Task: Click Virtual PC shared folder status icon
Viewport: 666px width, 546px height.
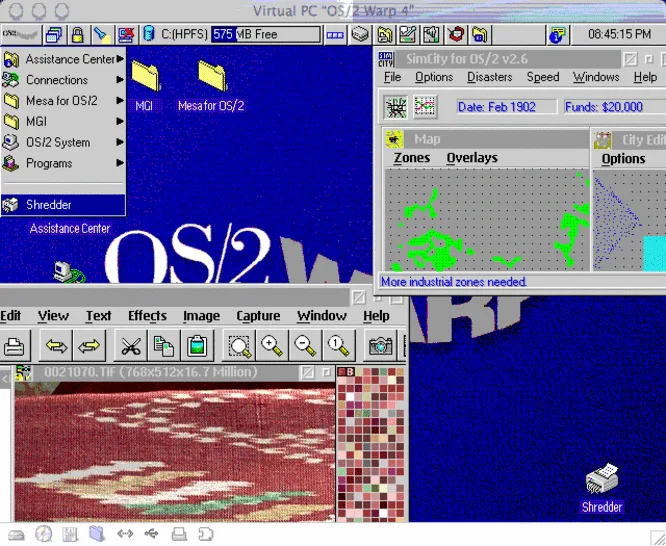Action: click(97, 534)
